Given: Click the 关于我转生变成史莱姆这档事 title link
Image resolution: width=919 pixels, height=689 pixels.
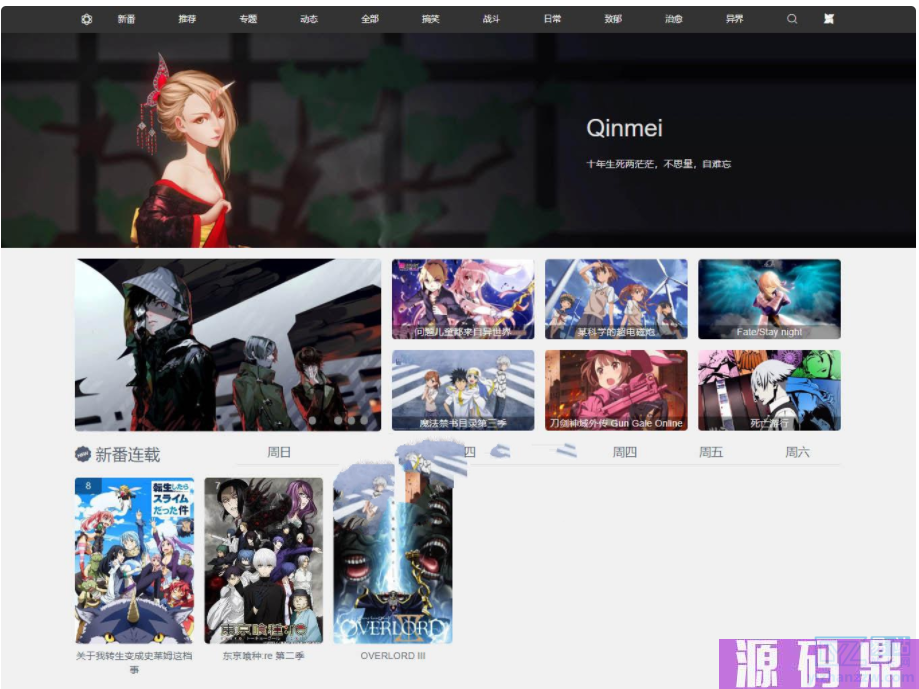Looking at the screenshot, I should pos(134,662).
